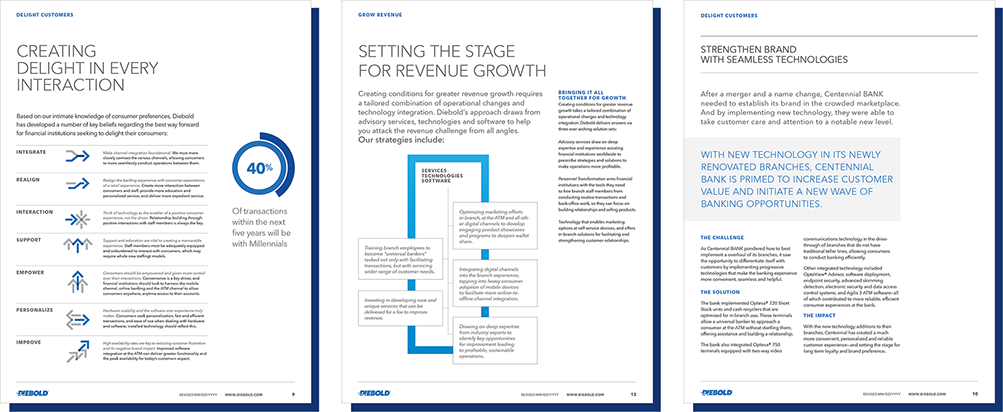The height and width of the screenshot is (412, 1003).
Task: Click page number 13 in footer
Action: pyautogui.click(x=633, y=395)
